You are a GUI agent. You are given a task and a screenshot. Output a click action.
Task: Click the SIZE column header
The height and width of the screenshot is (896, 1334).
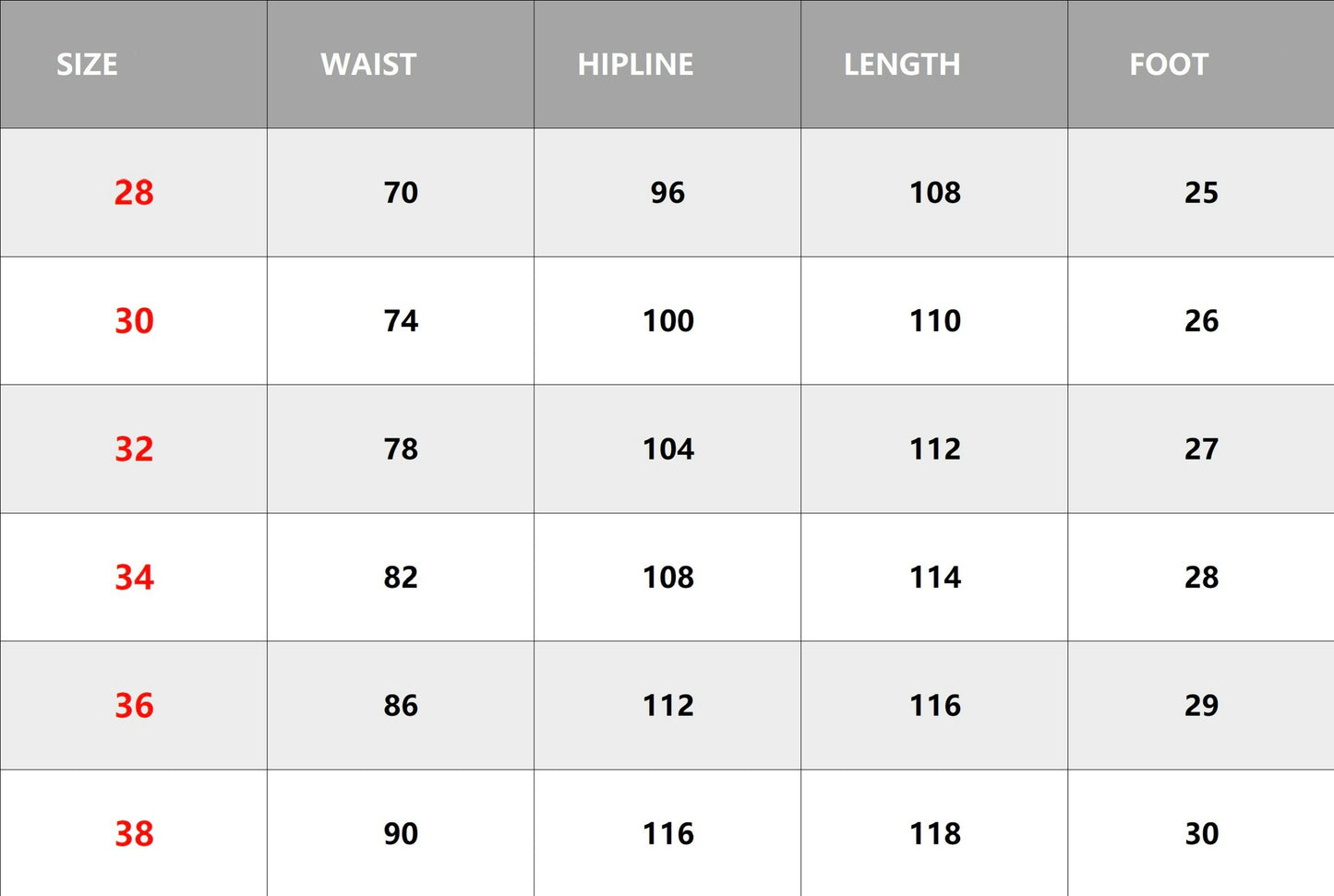87,65
